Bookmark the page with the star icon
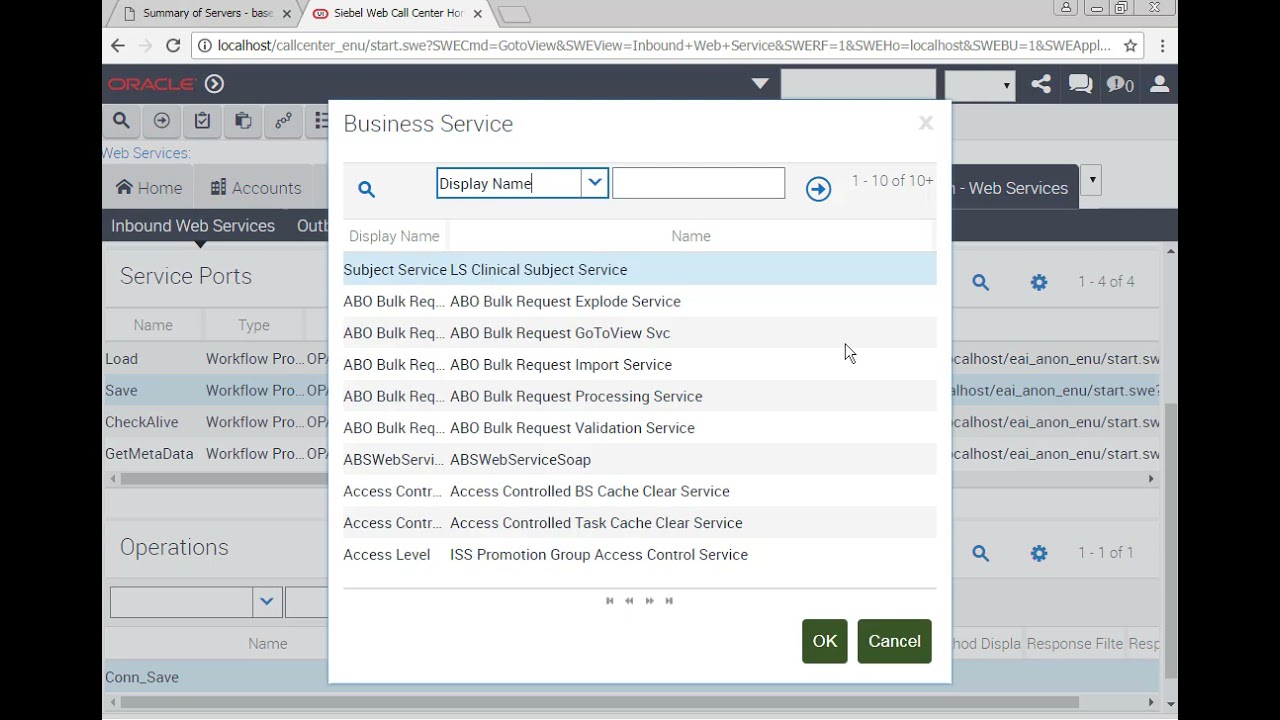Image resolution: width=1280 pixels, height=720 pixels. pyautogui.click(x=1130, y=45)
